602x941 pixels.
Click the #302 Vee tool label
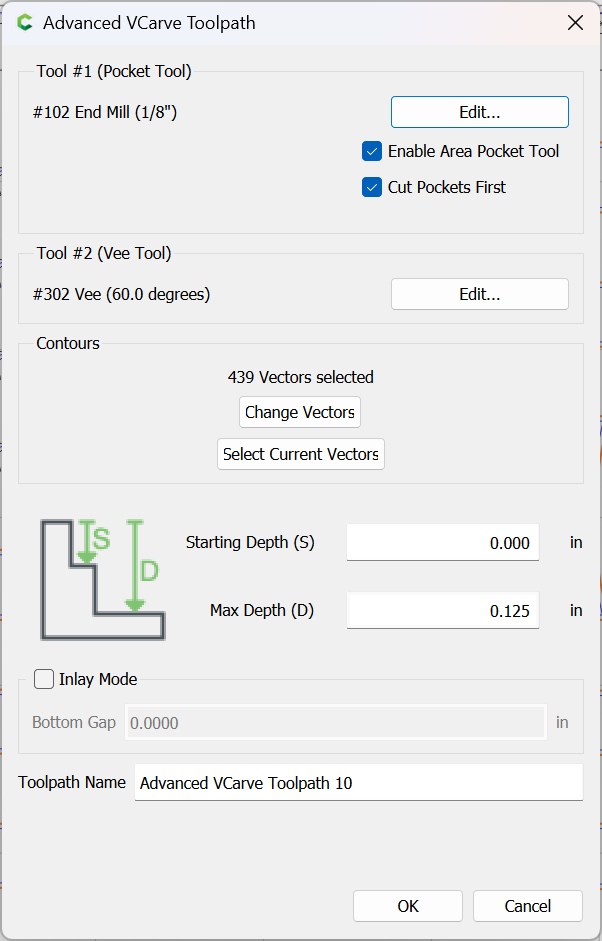(121, 294)
